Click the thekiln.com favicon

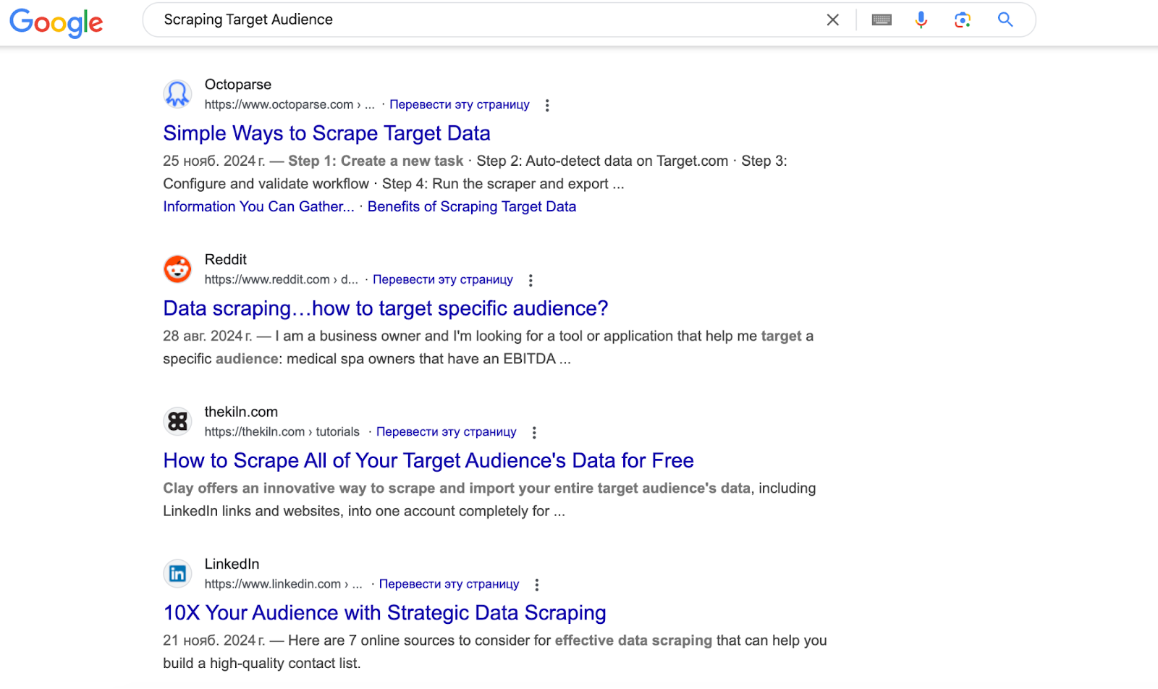click(177, 421)
